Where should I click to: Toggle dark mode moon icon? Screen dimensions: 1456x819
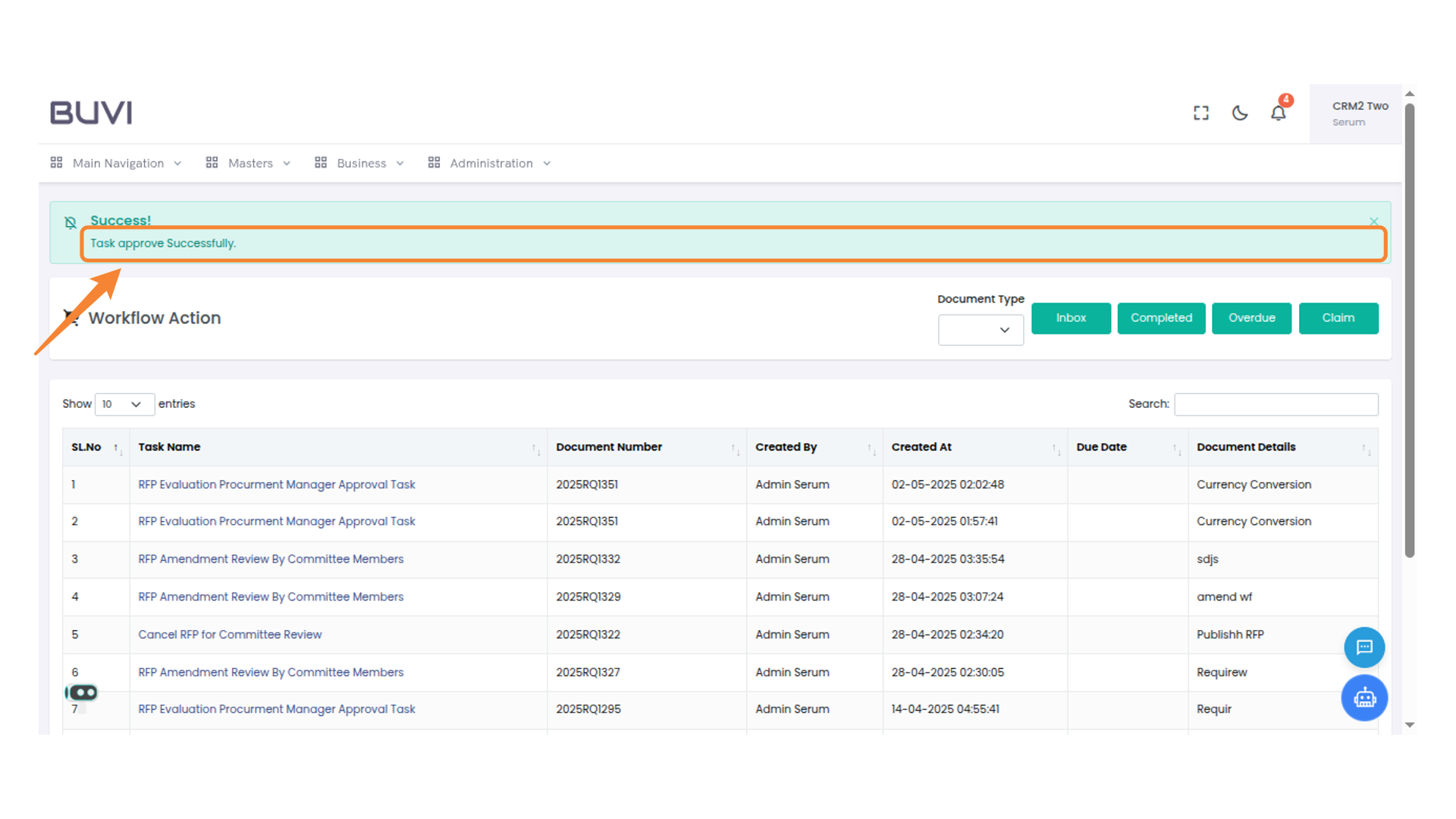[x=1240, y=113]
